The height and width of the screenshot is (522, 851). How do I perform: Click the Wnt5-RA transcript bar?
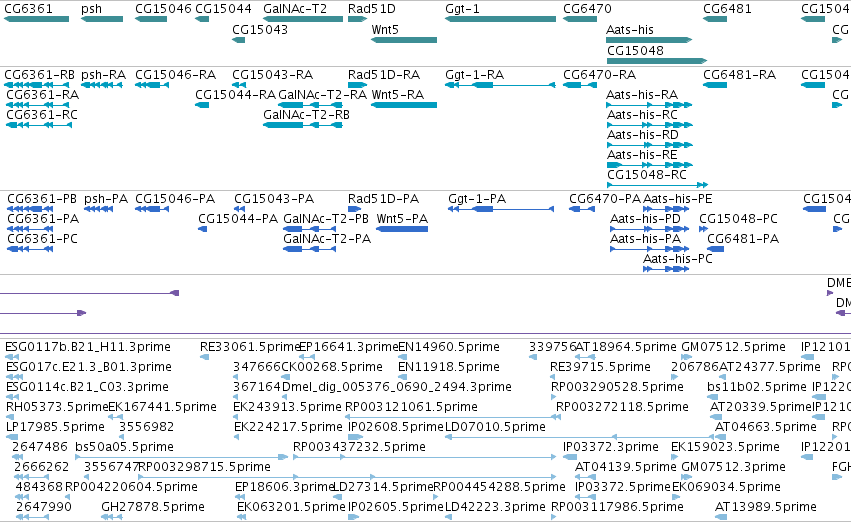pyautogui.click(x=404, y=105)
